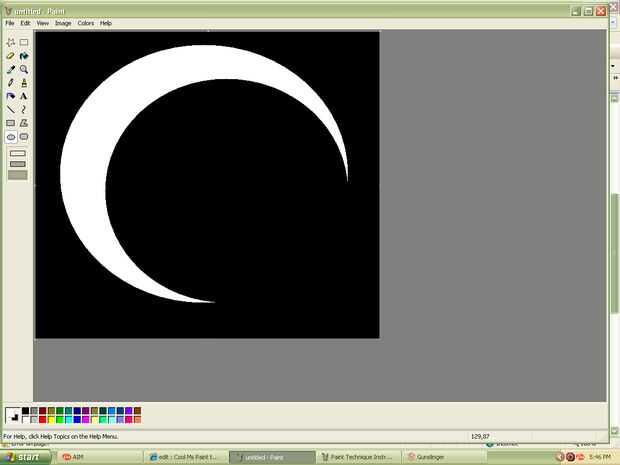Image resolution: width=620 pixels, height=465 pixels.
Task: Activate the Pick Color eyedropper tool
Action: [11, 70]
